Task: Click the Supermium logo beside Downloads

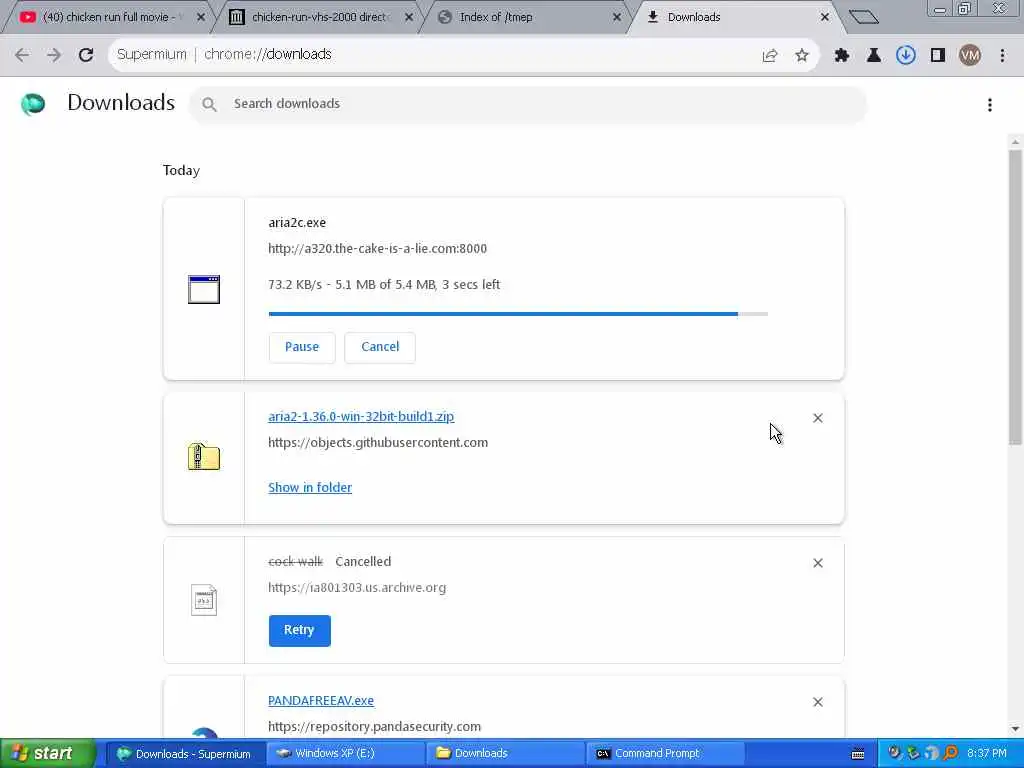Action: pyautogui.click(x=33, y=104)
